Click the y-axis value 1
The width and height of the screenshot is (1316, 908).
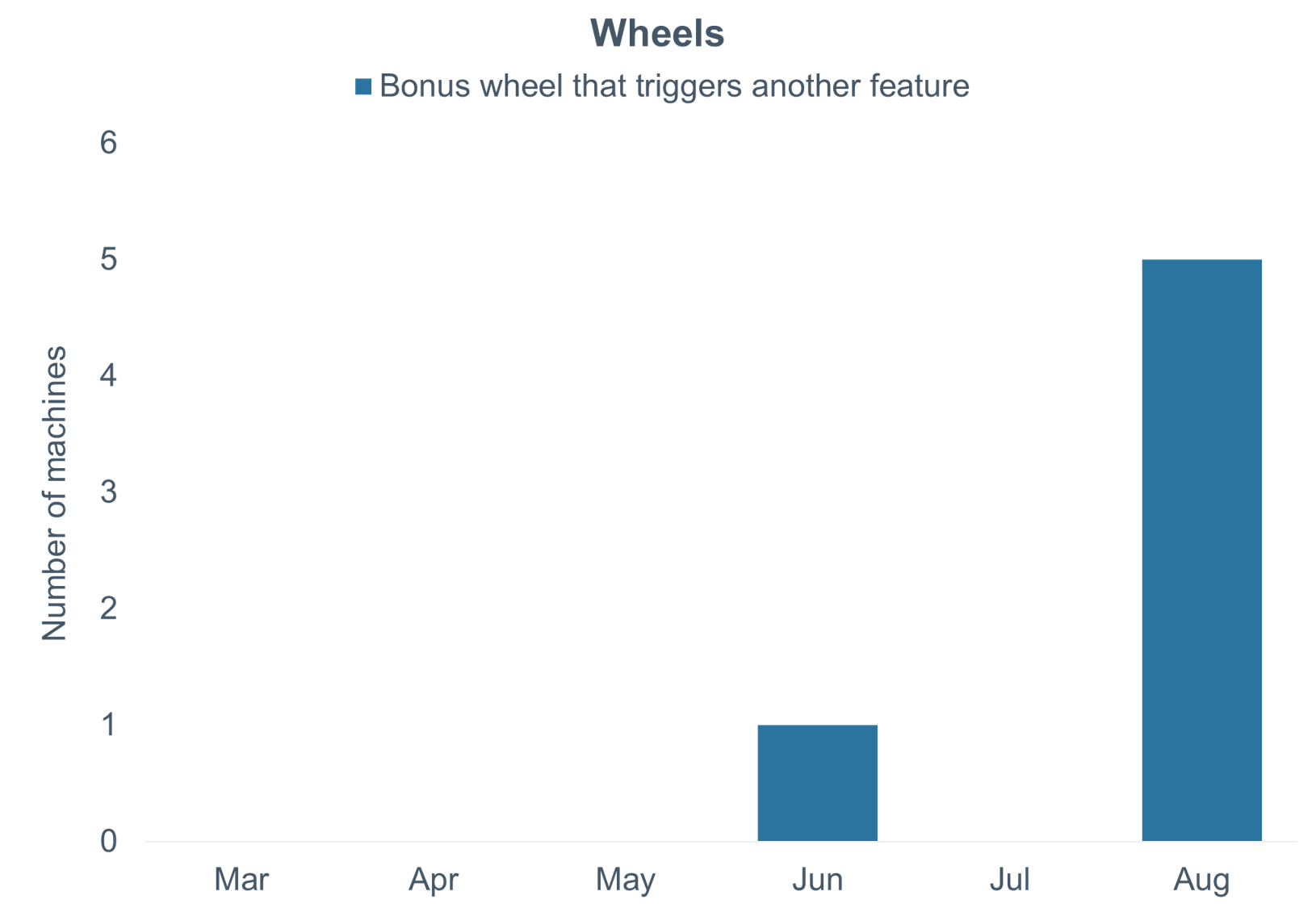point(108,725)
